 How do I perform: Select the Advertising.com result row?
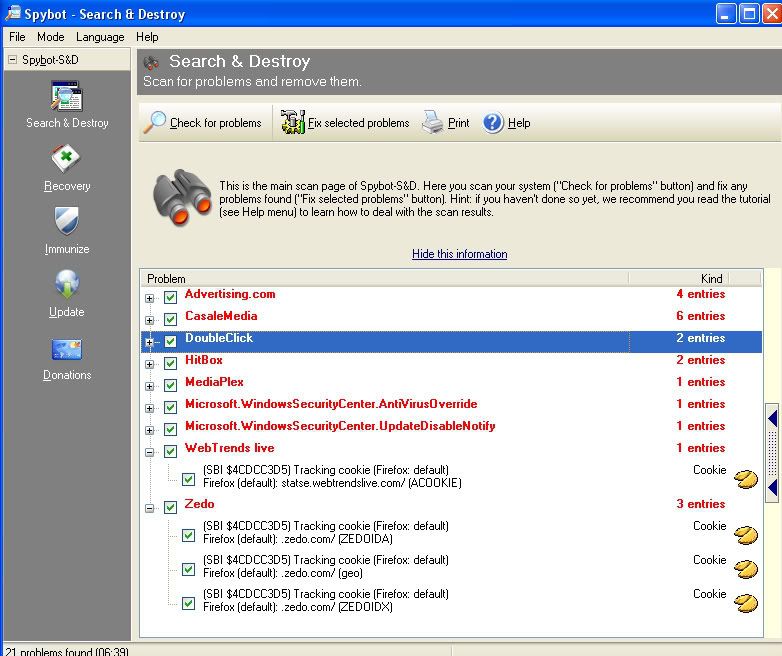tap(451, 298)
